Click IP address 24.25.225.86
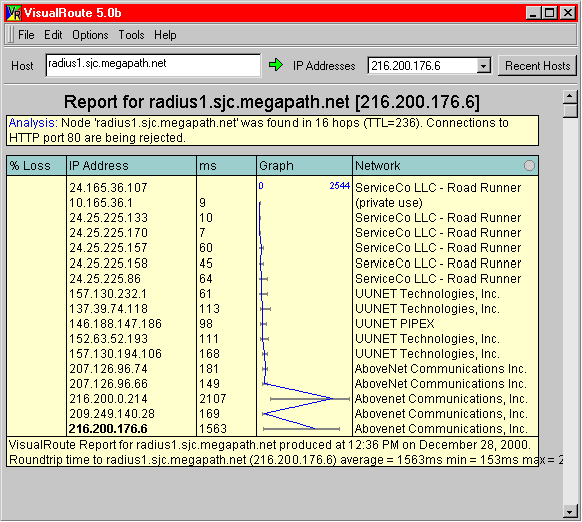This screenshot has width=582, height=522. [105, 278]
